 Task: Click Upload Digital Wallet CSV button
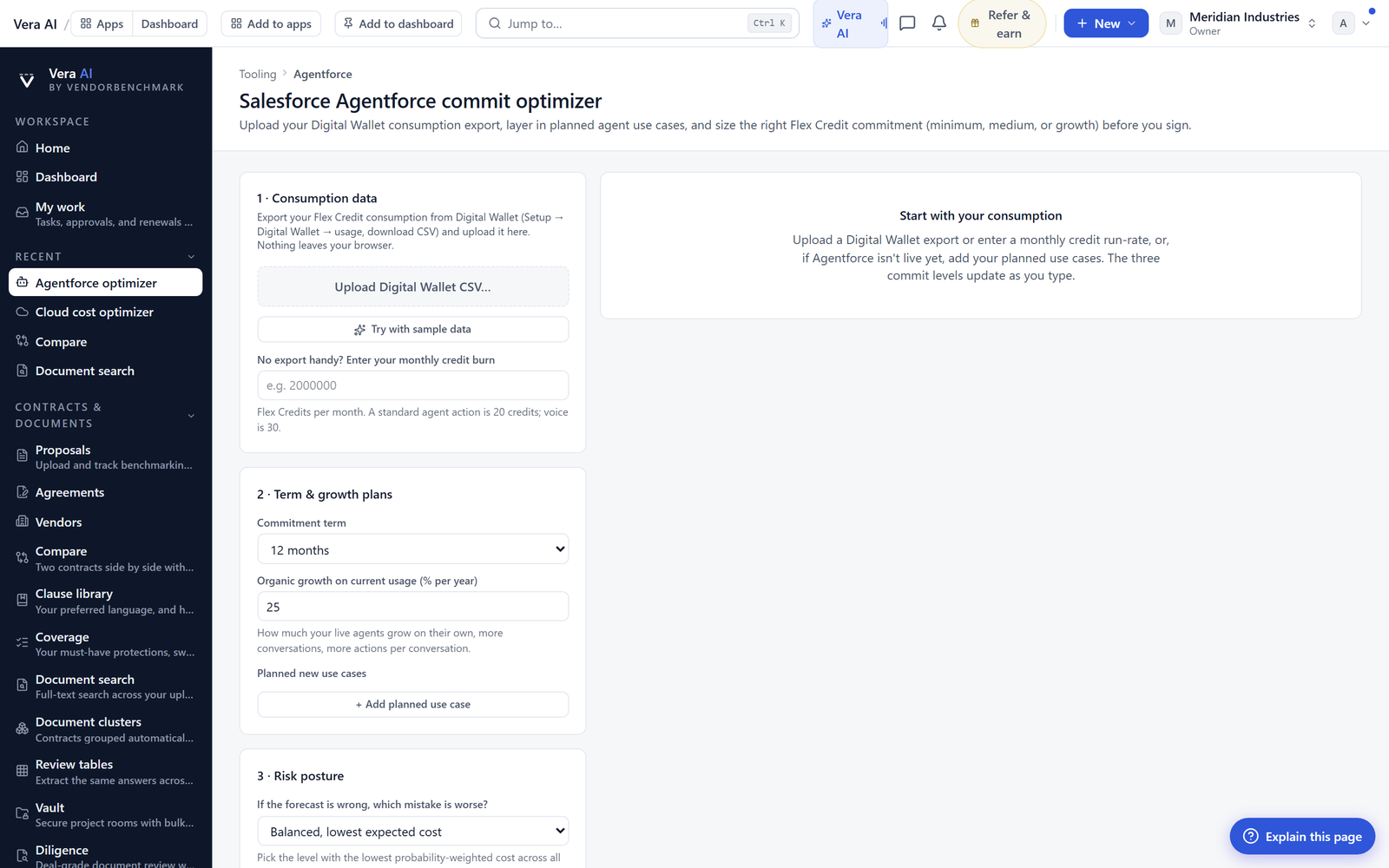click(x=413, y=286)
